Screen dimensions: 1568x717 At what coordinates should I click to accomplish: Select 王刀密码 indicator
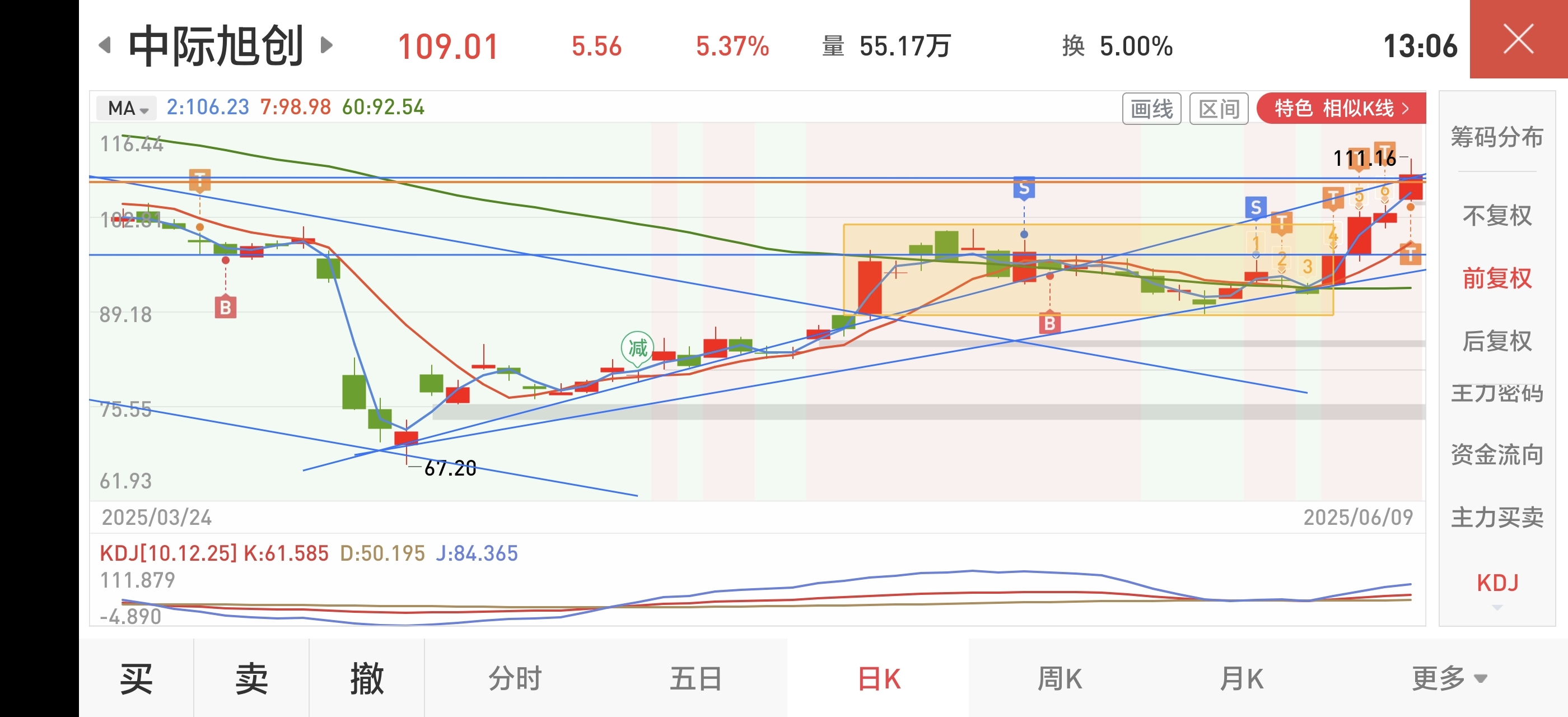pos(1497,393)
